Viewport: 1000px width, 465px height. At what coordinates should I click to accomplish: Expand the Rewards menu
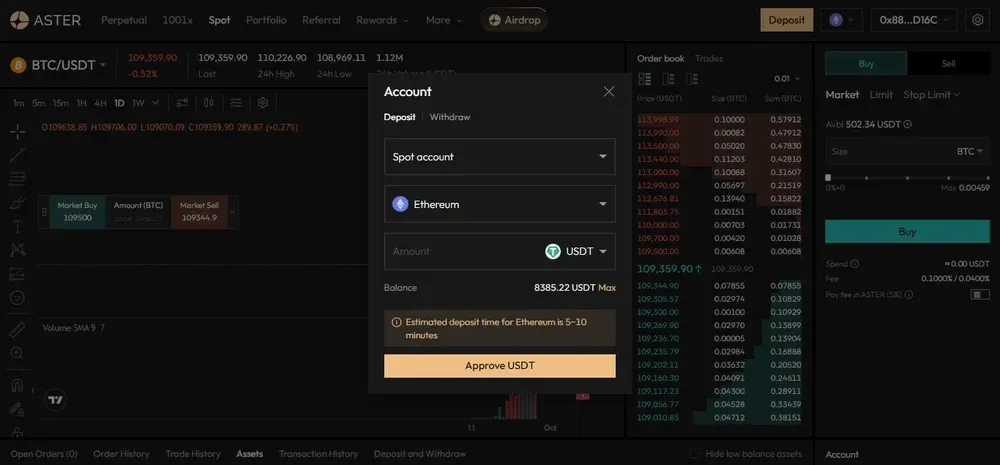point(382,20)
